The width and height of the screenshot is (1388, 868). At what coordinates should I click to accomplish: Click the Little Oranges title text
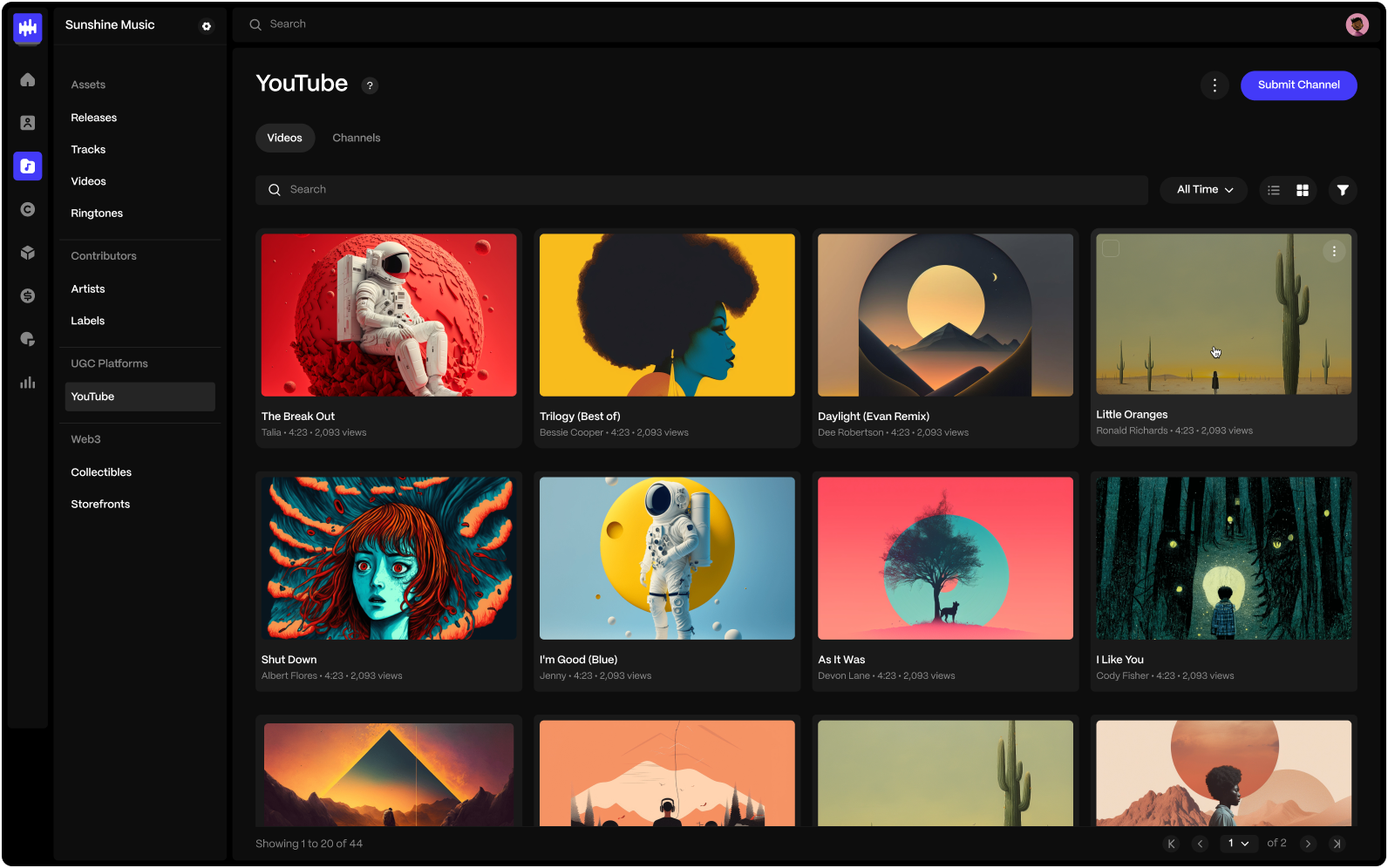coord(1132,415)
